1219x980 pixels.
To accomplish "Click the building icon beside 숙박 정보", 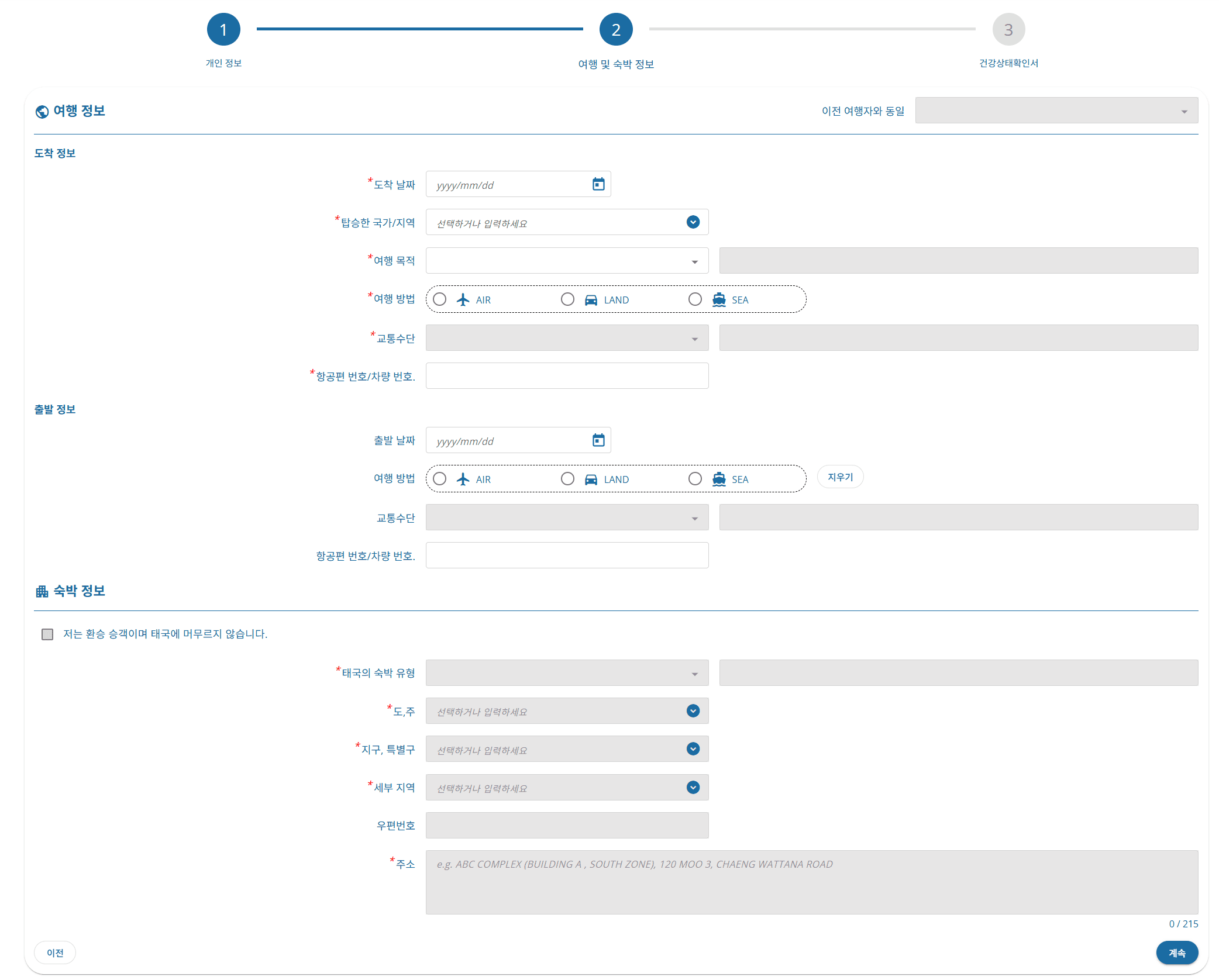I will click(42, 592).
